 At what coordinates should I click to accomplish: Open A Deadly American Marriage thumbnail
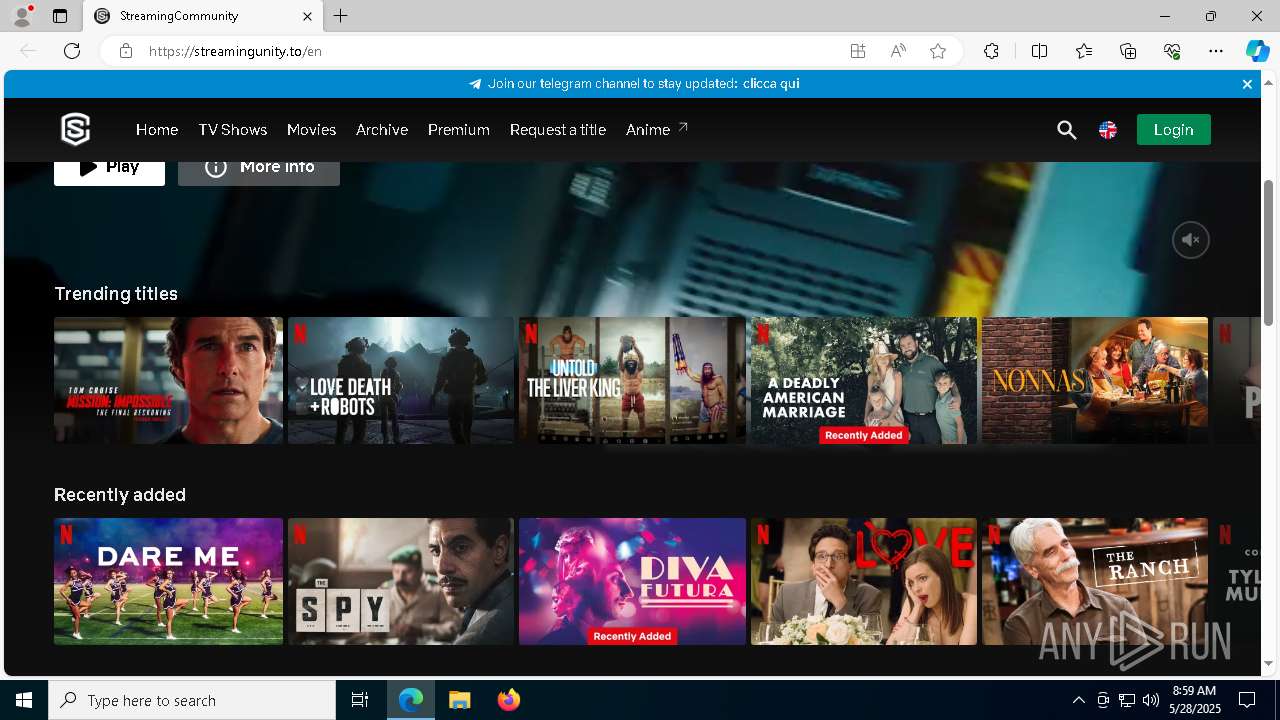tap(864, 380)
